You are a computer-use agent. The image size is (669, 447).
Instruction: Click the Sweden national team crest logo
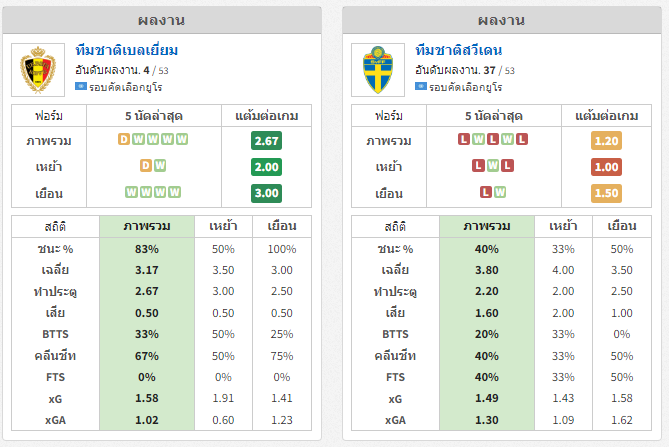click(378, 70)
